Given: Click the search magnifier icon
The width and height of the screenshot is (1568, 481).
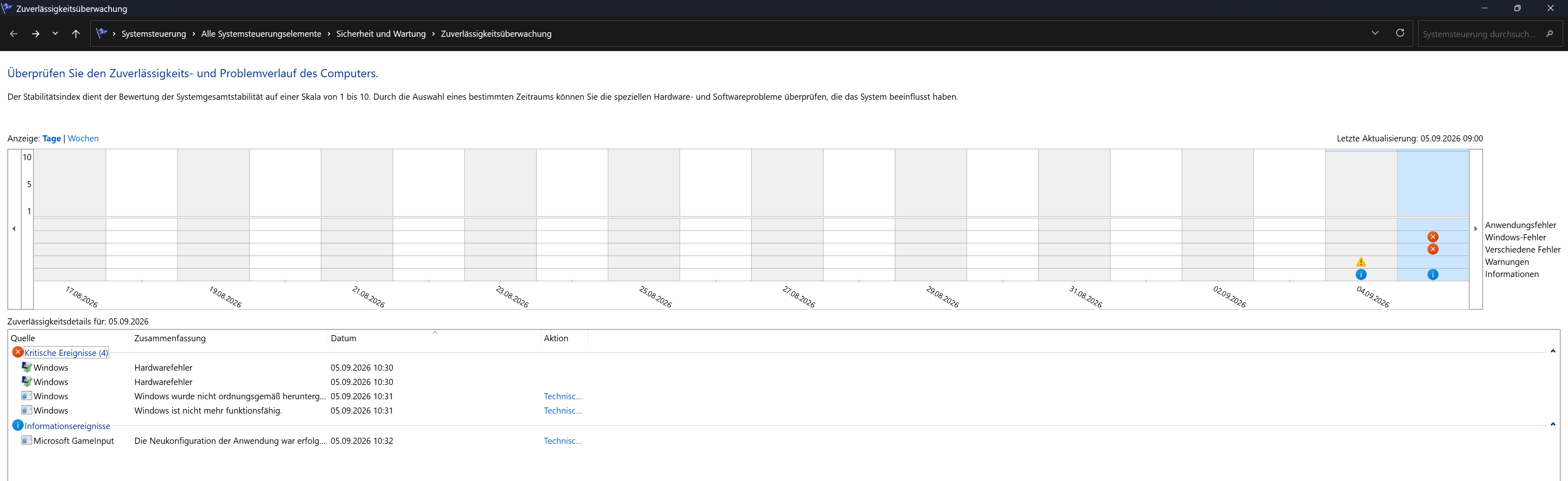Looking at the screenshot, I should tap(1550, 34).
